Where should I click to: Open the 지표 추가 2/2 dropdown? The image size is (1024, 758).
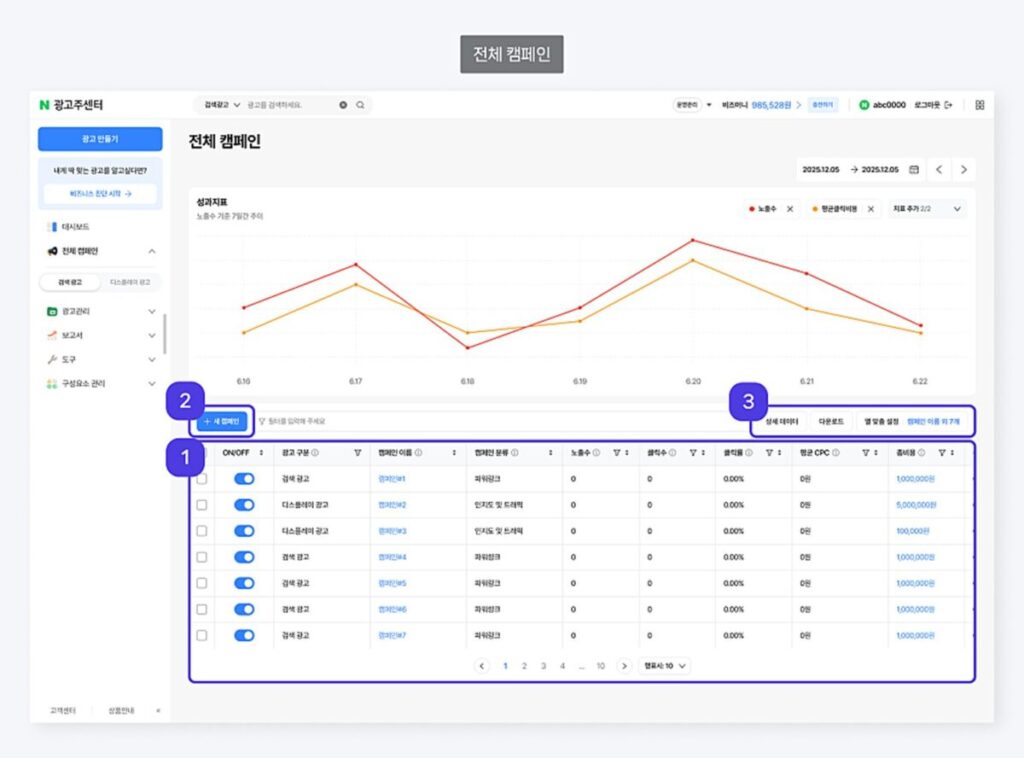926,209
